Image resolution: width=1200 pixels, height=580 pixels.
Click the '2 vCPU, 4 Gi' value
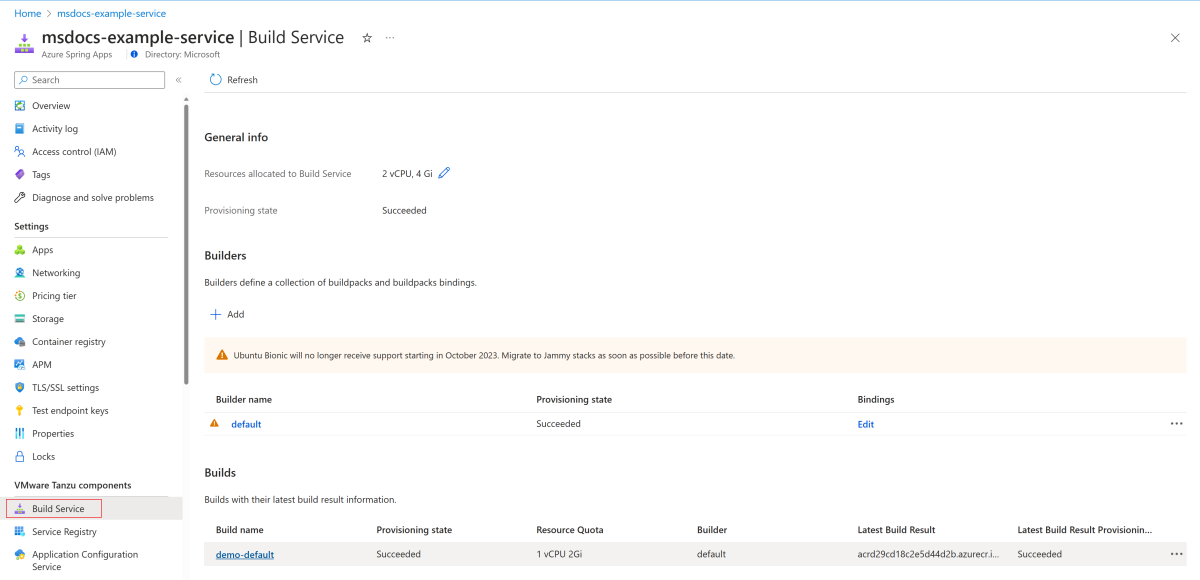pos(407,174)
